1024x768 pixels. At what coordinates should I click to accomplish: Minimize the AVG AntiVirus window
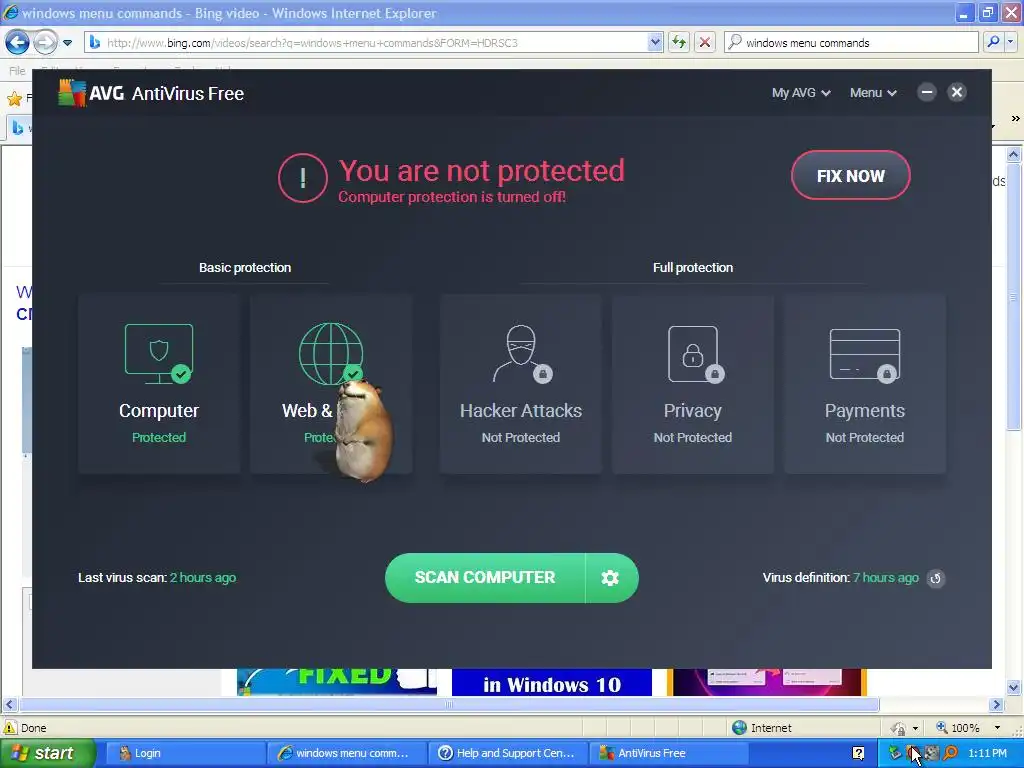(927, 92)
